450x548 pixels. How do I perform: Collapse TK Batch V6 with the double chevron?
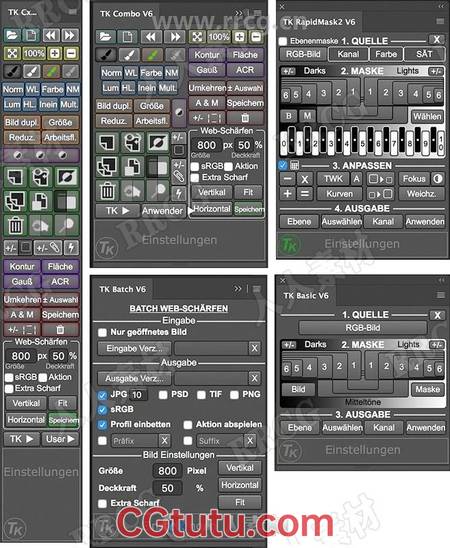[238, 289]
